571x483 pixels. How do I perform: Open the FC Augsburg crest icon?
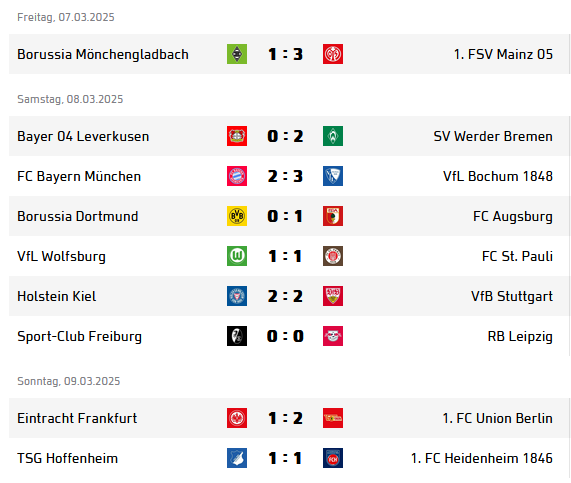click(332, 216)
